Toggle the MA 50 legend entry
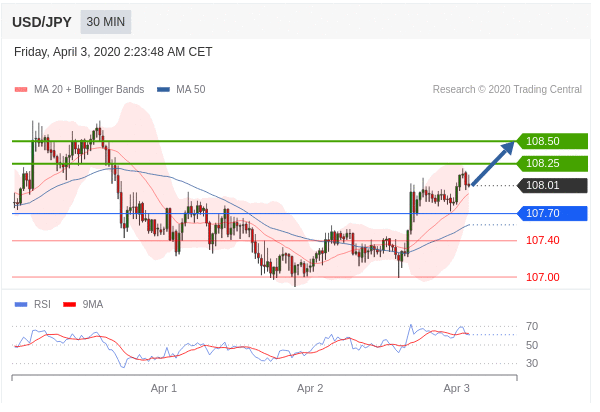 pos(181,90)
